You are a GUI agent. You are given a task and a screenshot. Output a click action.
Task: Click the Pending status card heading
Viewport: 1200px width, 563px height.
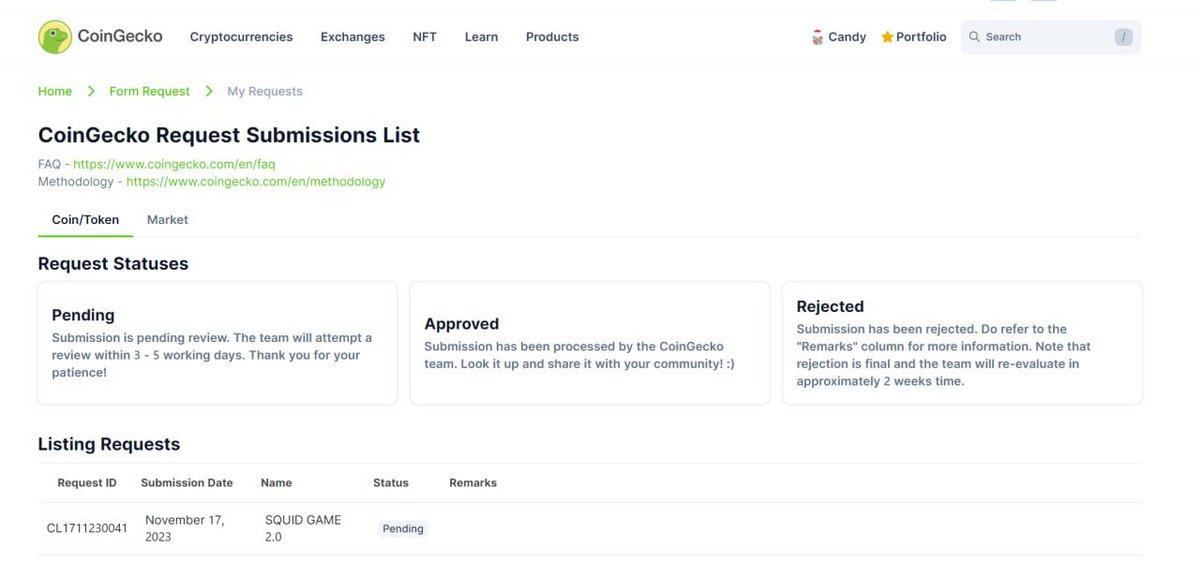tap(83, 316)
